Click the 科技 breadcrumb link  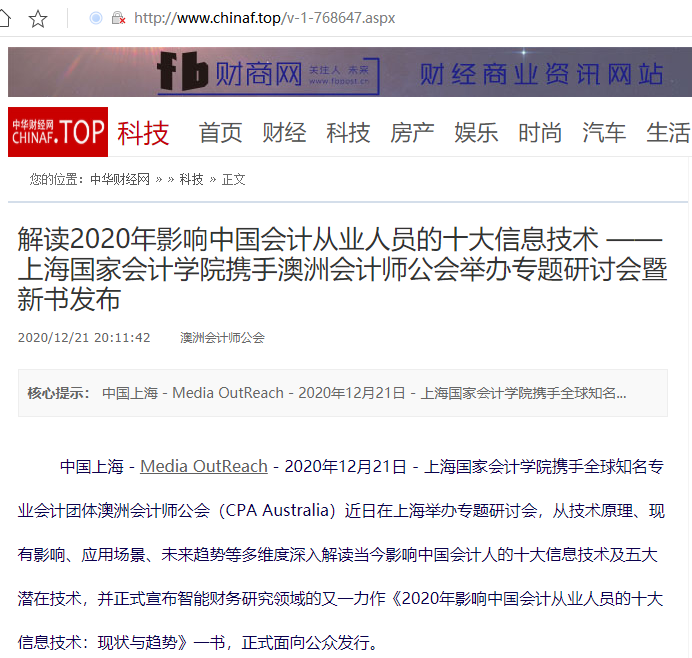(192, 180)
